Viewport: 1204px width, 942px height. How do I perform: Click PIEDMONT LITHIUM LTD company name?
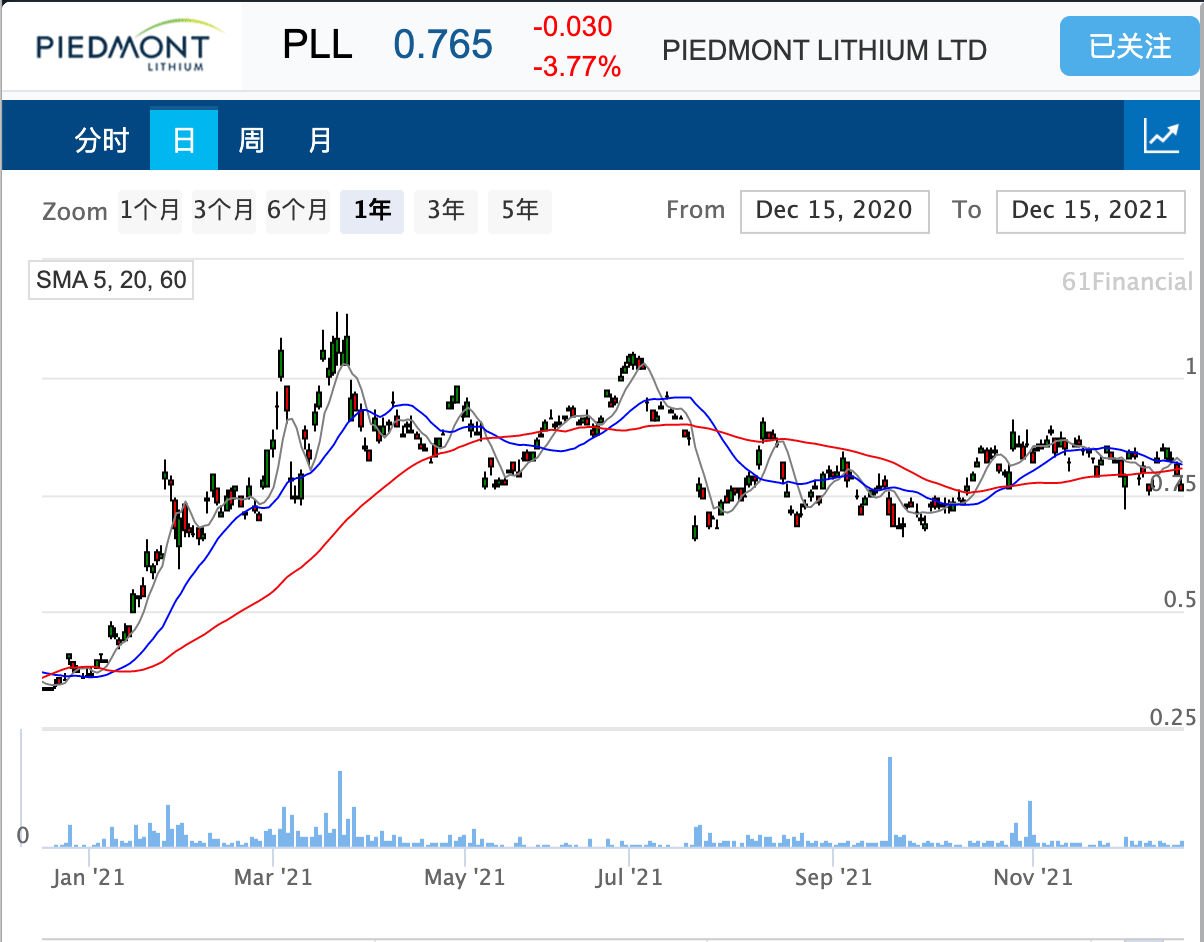point(825,50)
